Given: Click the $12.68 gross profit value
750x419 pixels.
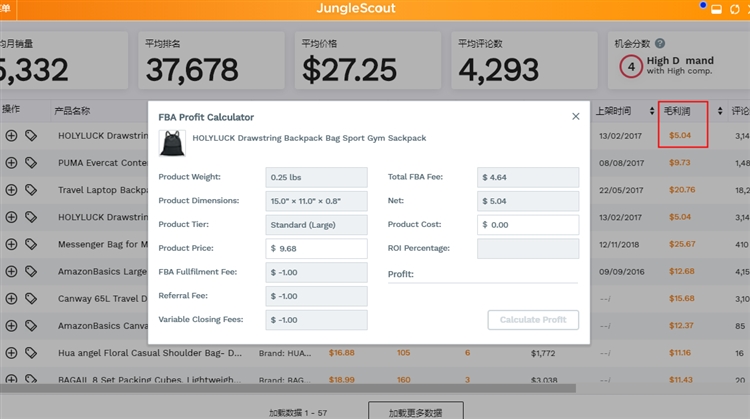Looking at the screenshot, I should click(681, 271).
